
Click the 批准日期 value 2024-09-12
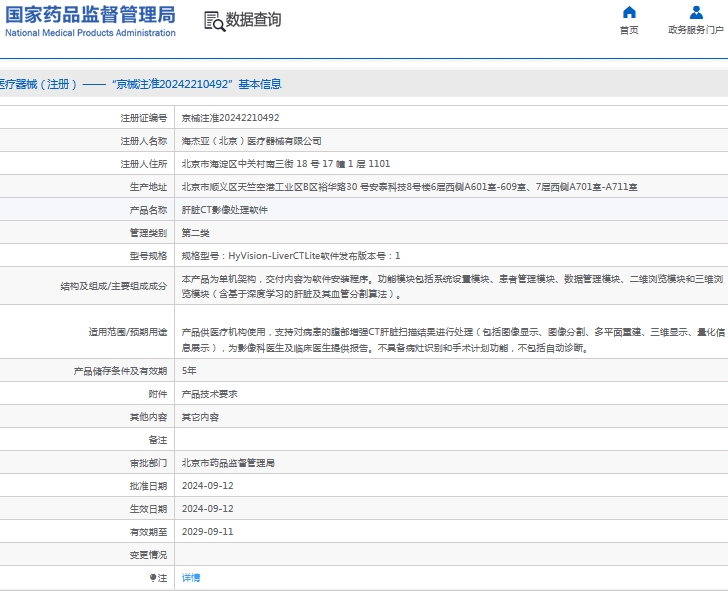click(x=208, y=486)
